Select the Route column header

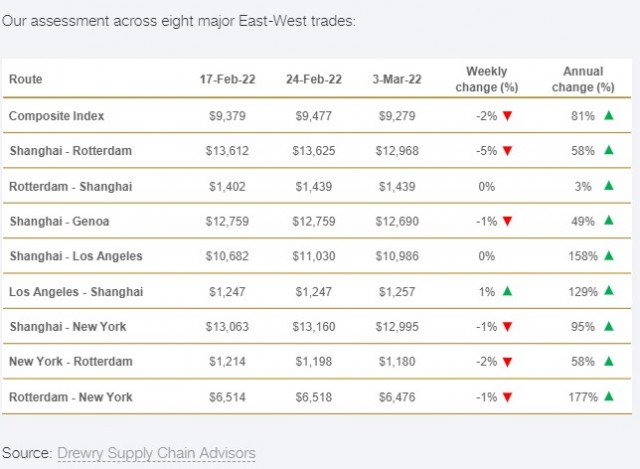point(26,79)
